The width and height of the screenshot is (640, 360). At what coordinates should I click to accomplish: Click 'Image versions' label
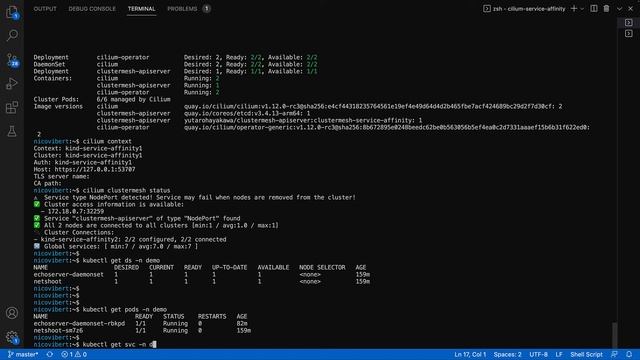pos(58,107)
